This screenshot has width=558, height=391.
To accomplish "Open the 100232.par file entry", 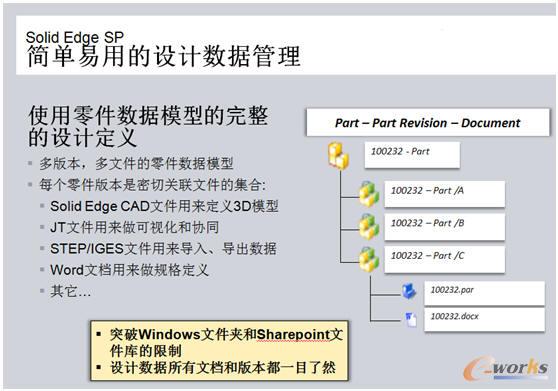I will [484, 293].
